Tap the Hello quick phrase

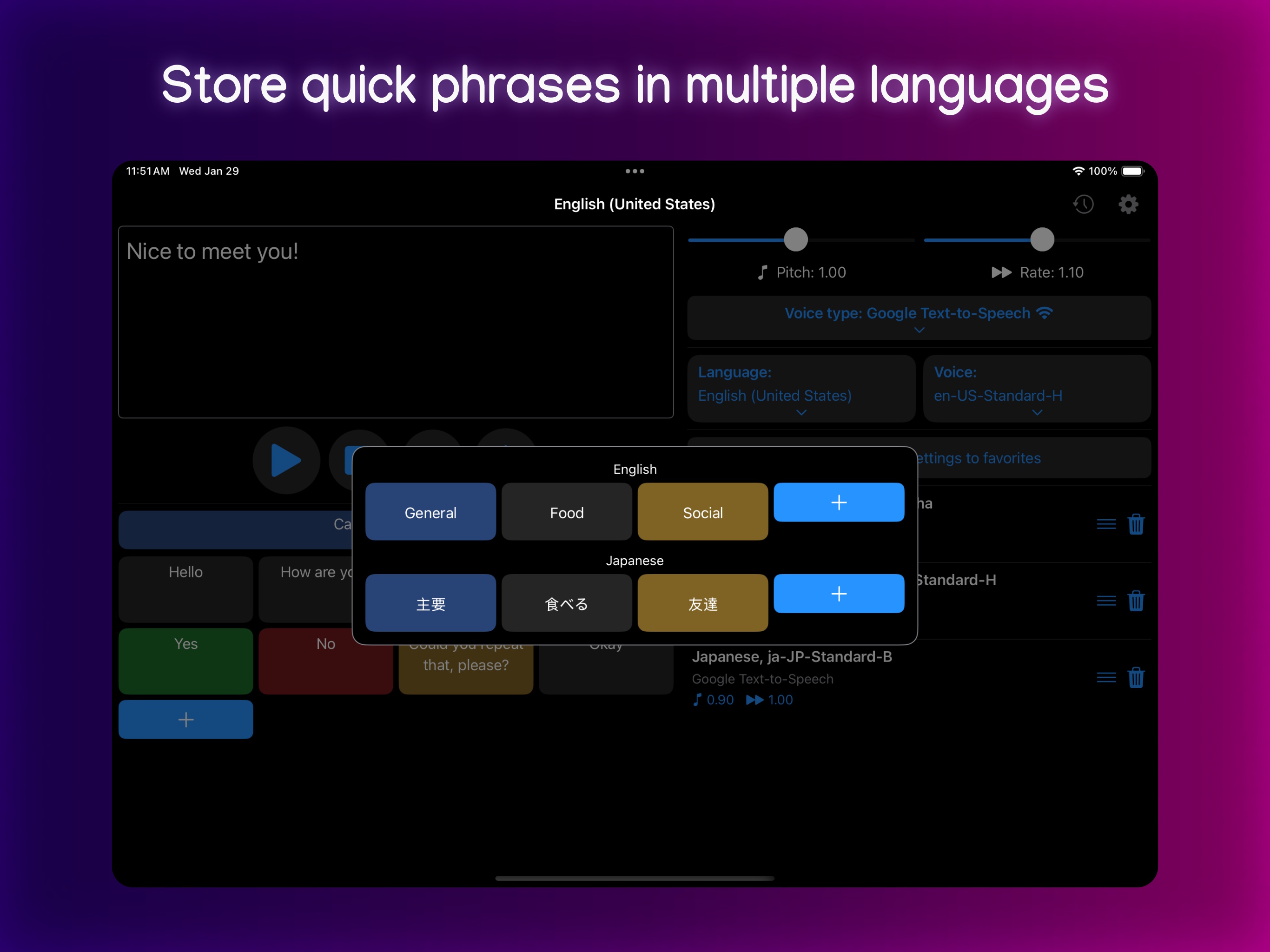(185, 589)
